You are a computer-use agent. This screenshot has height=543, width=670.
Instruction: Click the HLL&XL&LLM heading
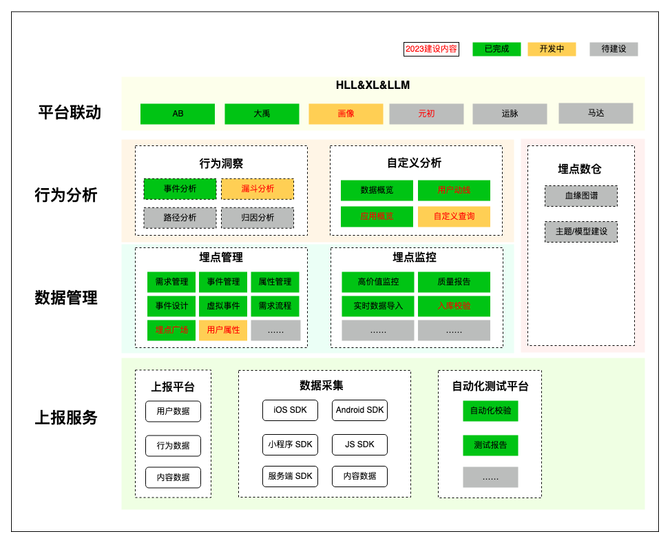click(373, 85)
